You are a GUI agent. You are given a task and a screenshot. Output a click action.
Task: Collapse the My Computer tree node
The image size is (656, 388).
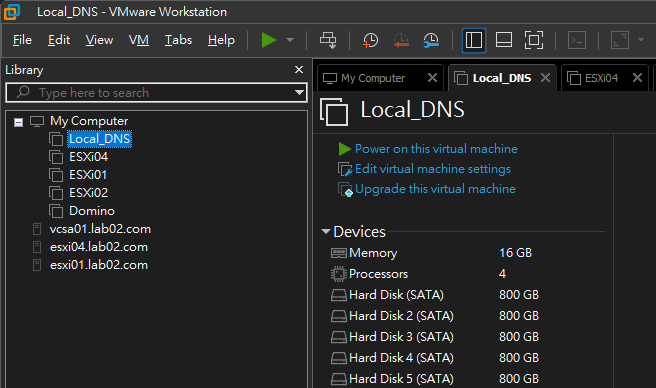[x=18, y=122]
